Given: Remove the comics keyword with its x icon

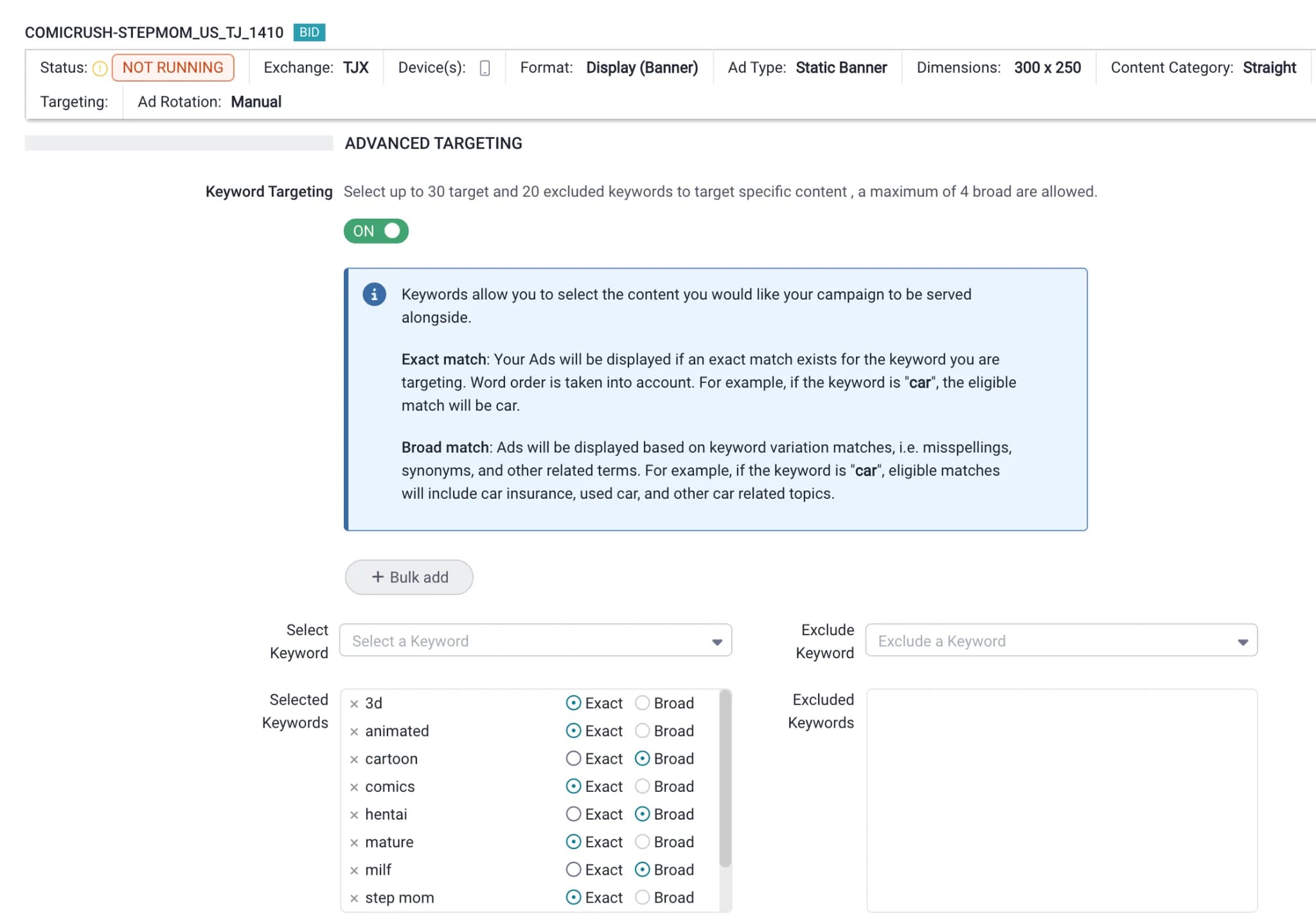Looking at the screenshot, I should (354, 787).
